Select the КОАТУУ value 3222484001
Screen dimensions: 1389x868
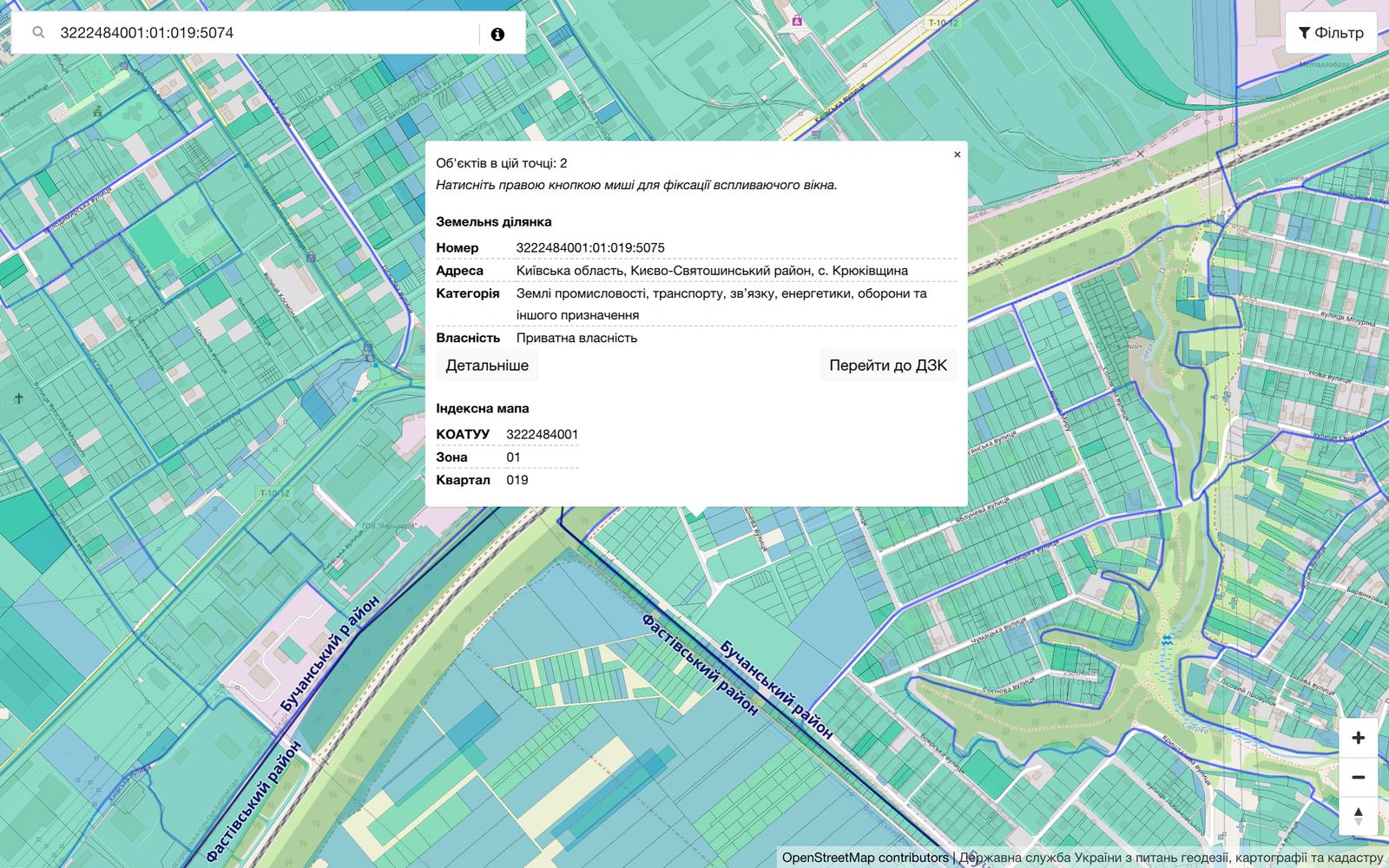542,434
